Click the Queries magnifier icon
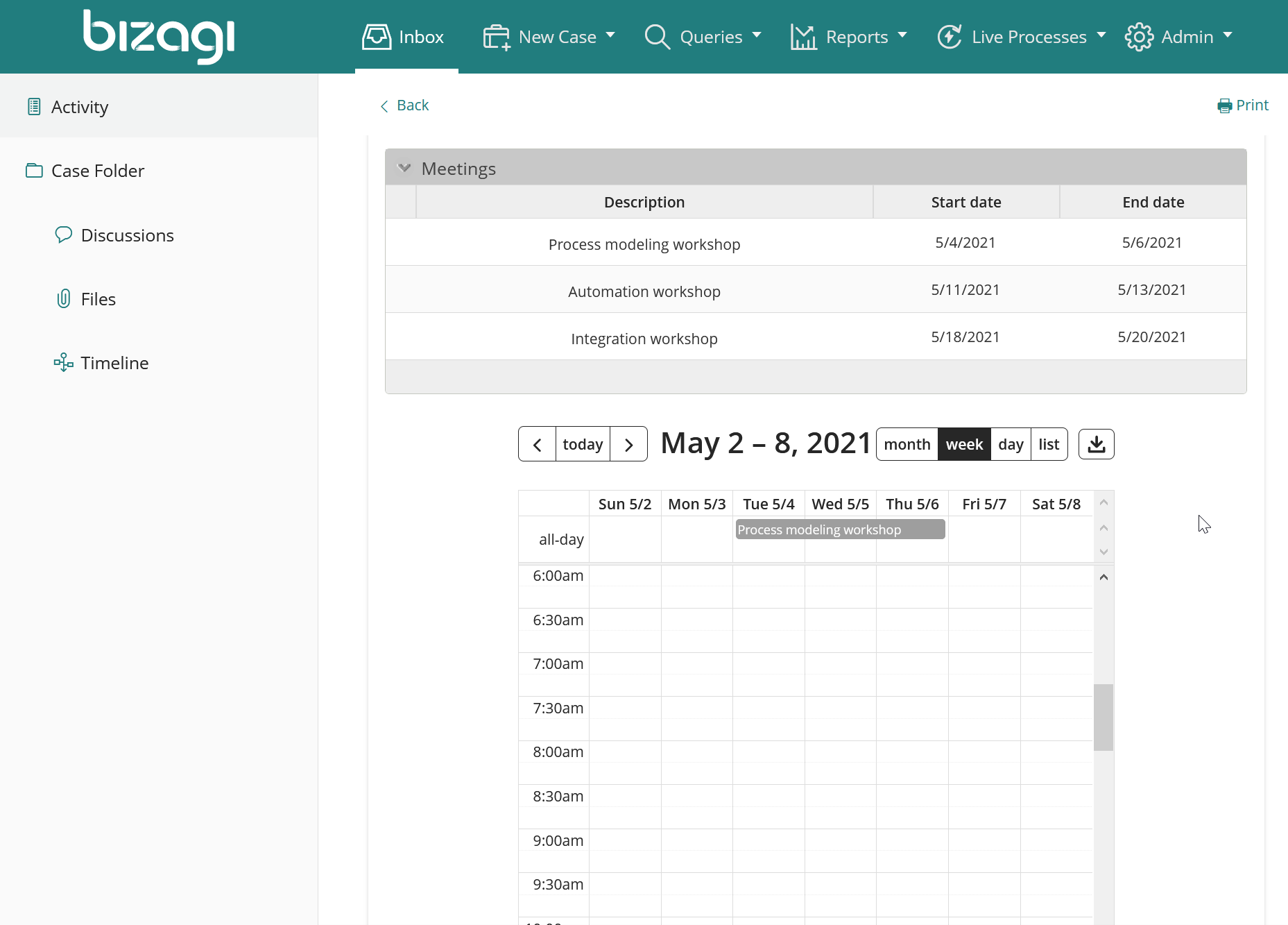 click(657, 37)
